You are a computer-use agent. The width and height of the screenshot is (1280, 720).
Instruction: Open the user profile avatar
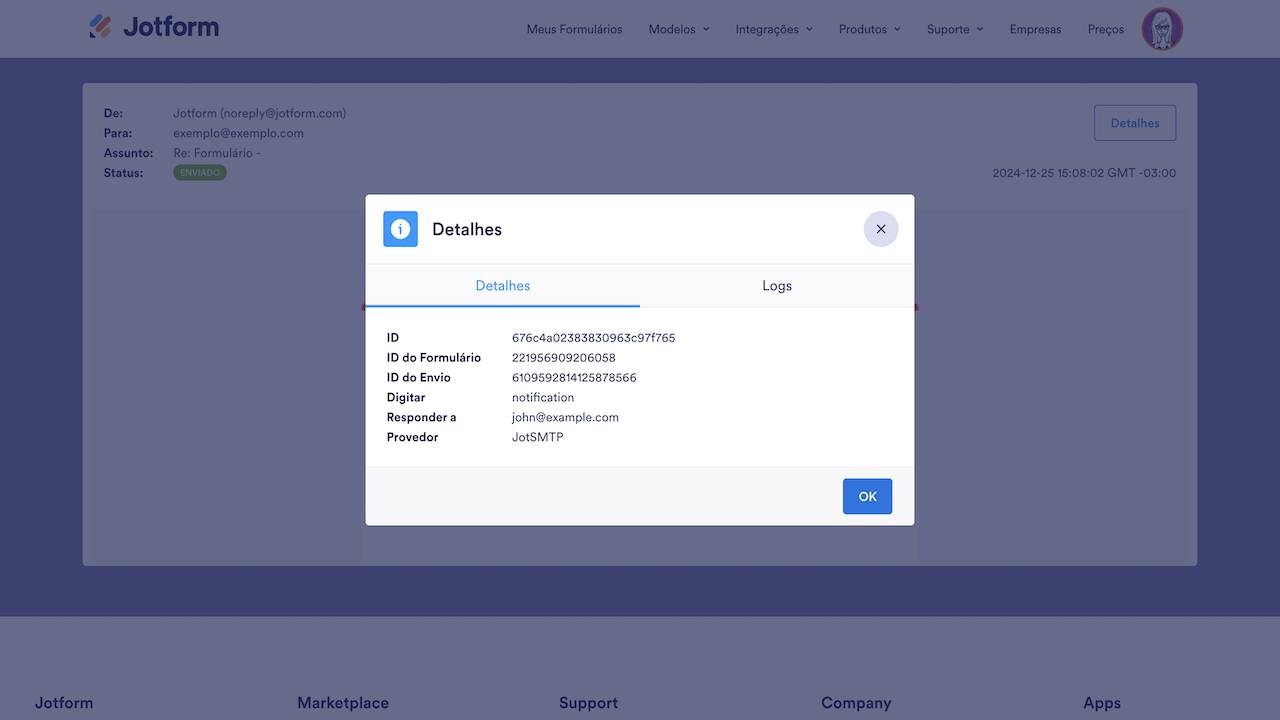pos(1161,29)
